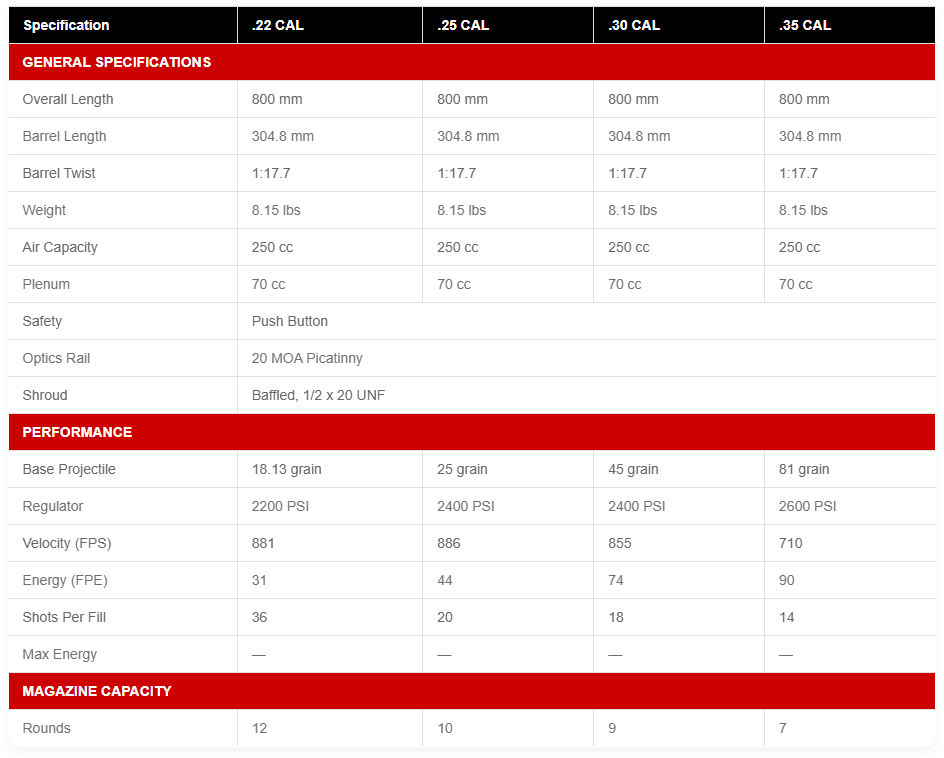944x758 pixels.
Task: Click the MAGAZINE CAPACITY section heading
Action: click(x=97, y=691)
